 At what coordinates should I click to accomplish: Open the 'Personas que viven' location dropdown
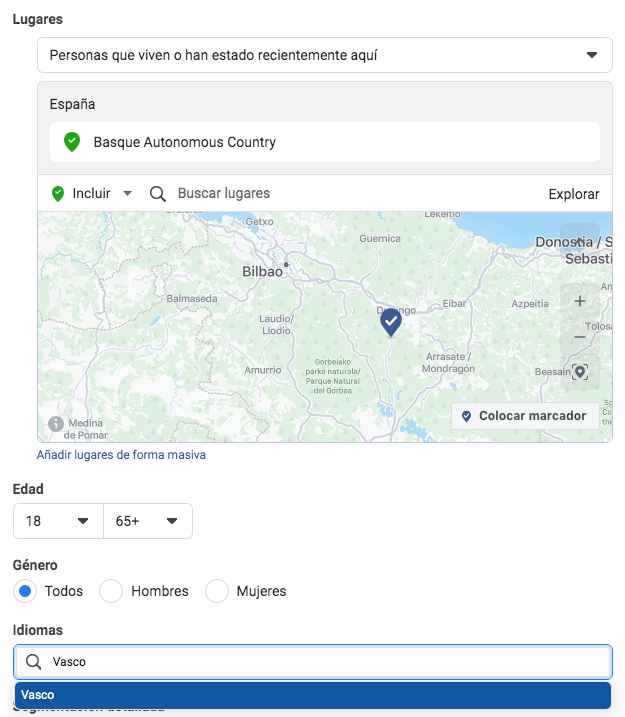click(x=324, y=55)
